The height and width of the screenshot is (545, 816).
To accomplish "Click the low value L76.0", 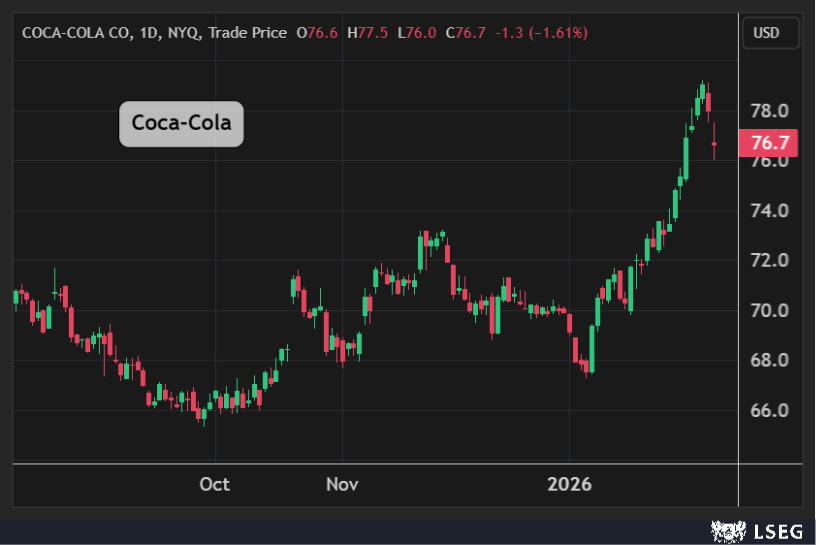I will pyautogui.click(x=414, y=33).
